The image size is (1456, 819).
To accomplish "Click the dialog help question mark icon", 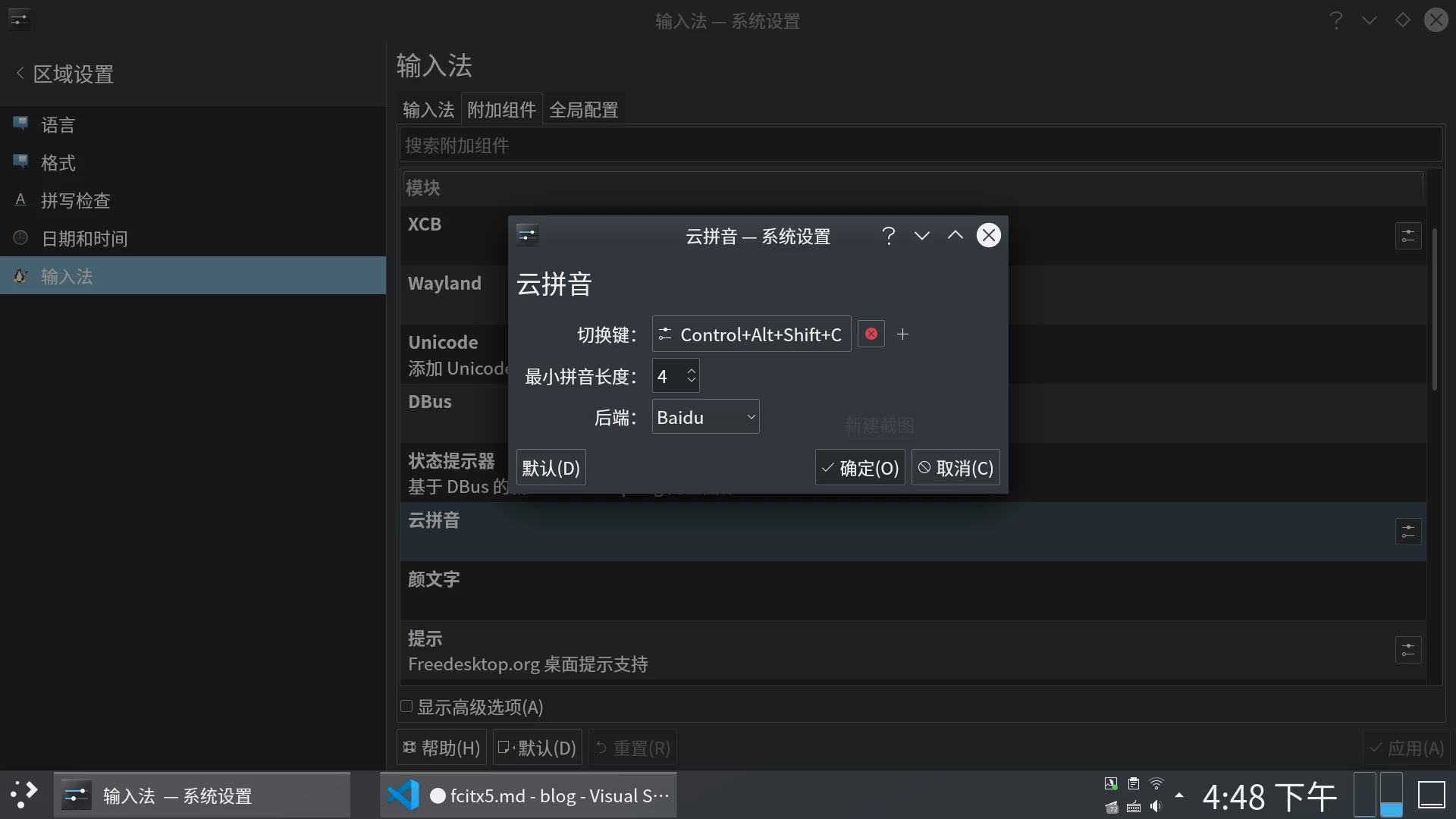I will pyautogui.click(x=888, y=235).
